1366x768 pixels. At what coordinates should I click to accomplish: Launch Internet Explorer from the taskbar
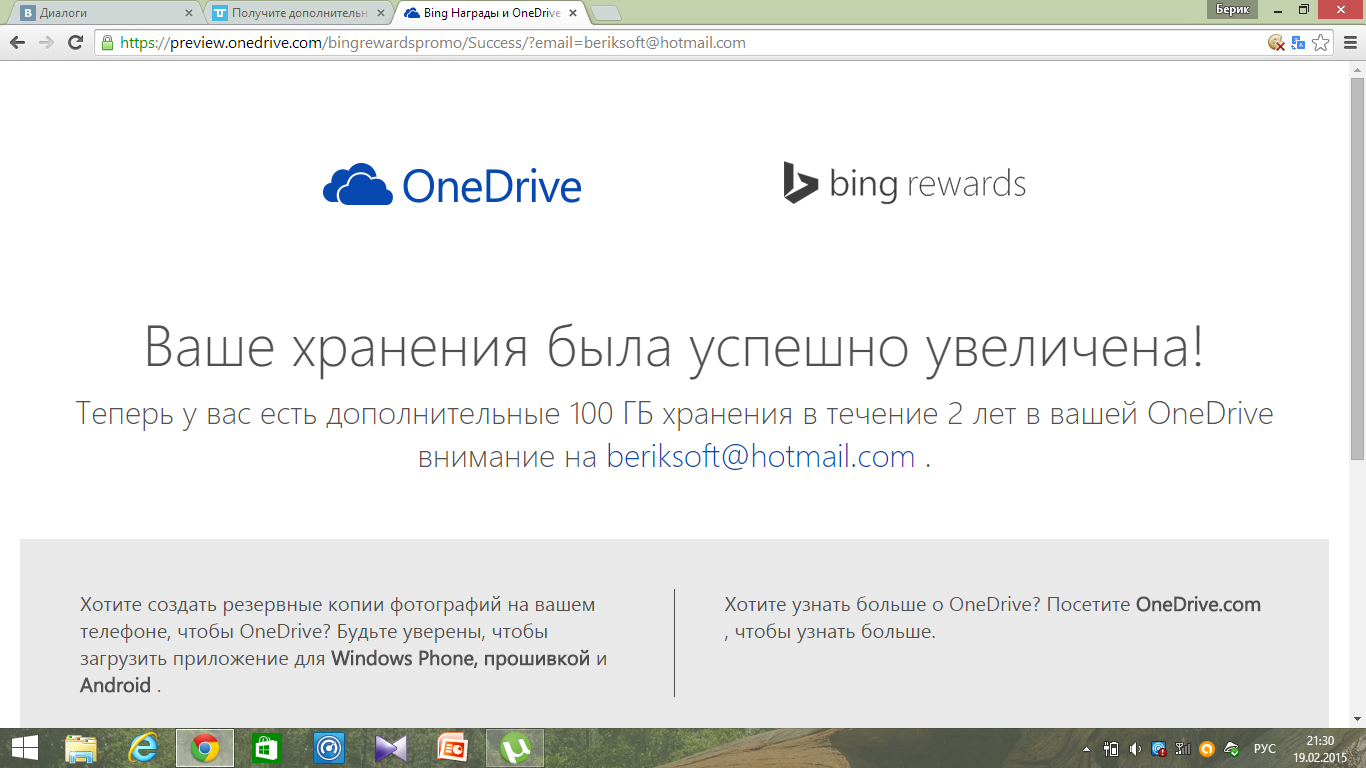click(x=143, y=748)
